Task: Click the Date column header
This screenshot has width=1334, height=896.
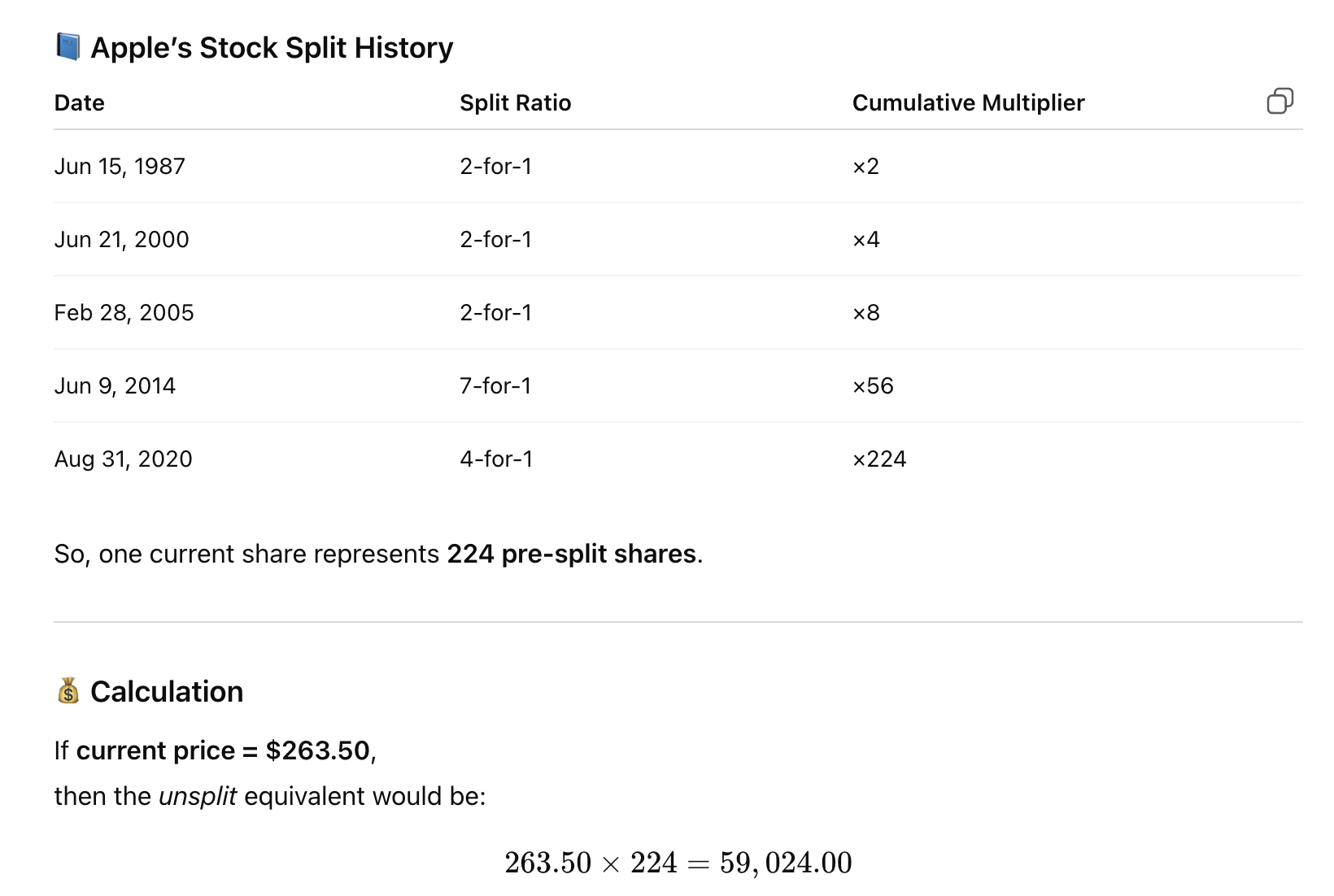Action: [80, 103]
